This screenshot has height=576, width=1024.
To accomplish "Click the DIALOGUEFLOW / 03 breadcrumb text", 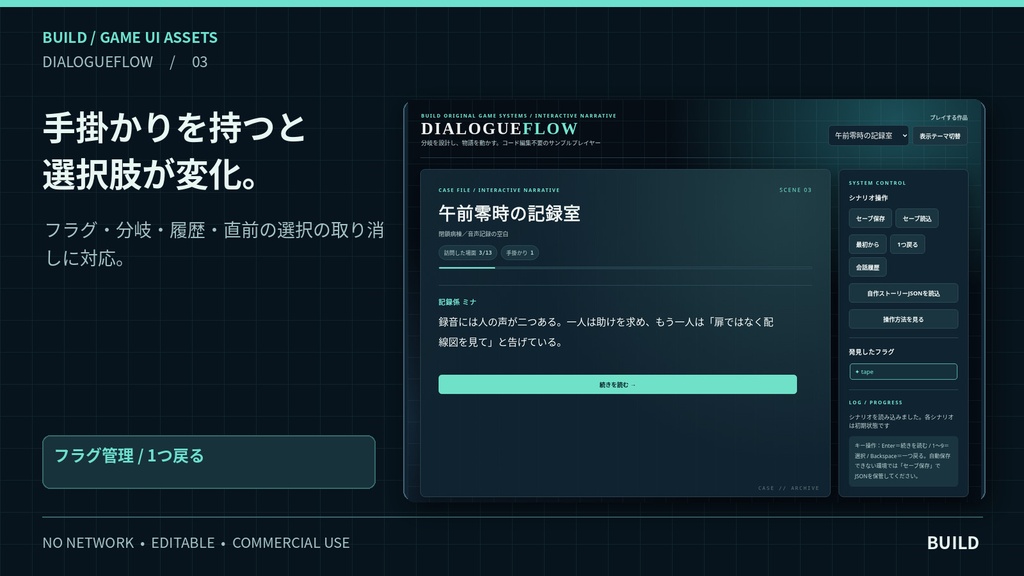I will pyautogui.click(x=125, y=62).
